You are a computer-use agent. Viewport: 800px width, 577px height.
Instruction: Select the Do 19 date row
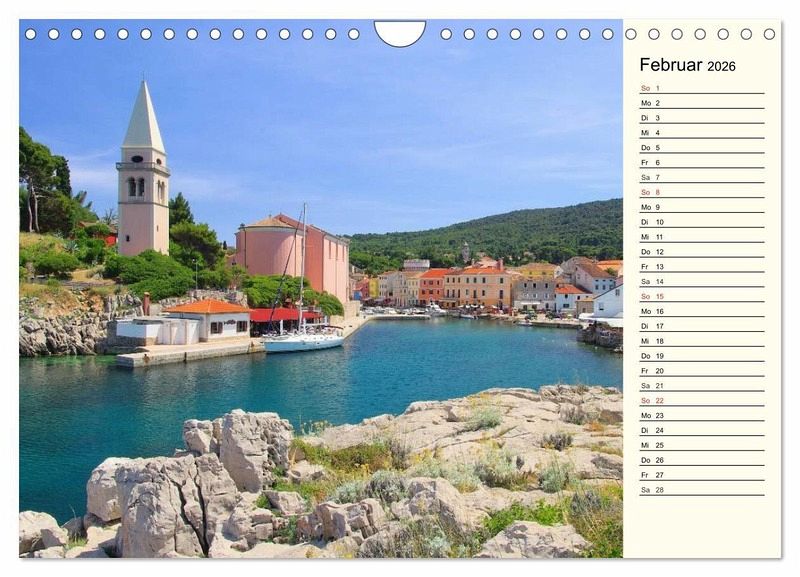point(702,356)
